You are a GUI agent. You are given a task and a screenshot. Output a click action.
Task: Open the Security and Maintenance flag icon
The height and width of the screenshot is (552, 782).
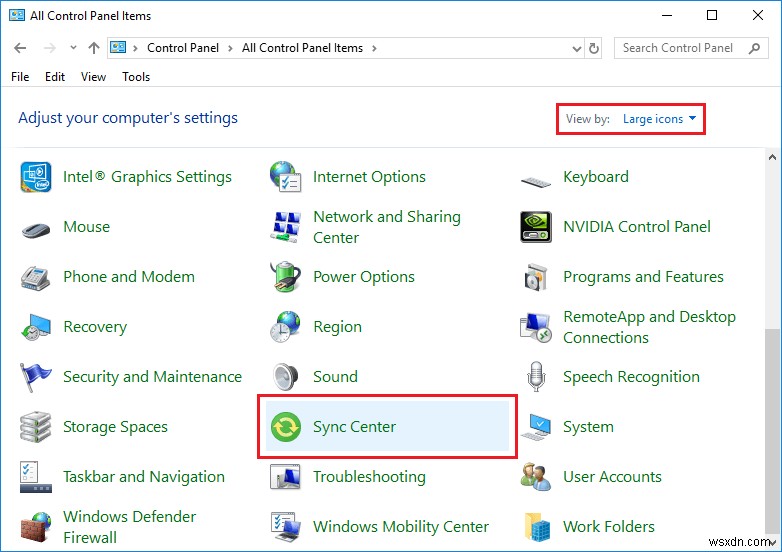point(35,377)
